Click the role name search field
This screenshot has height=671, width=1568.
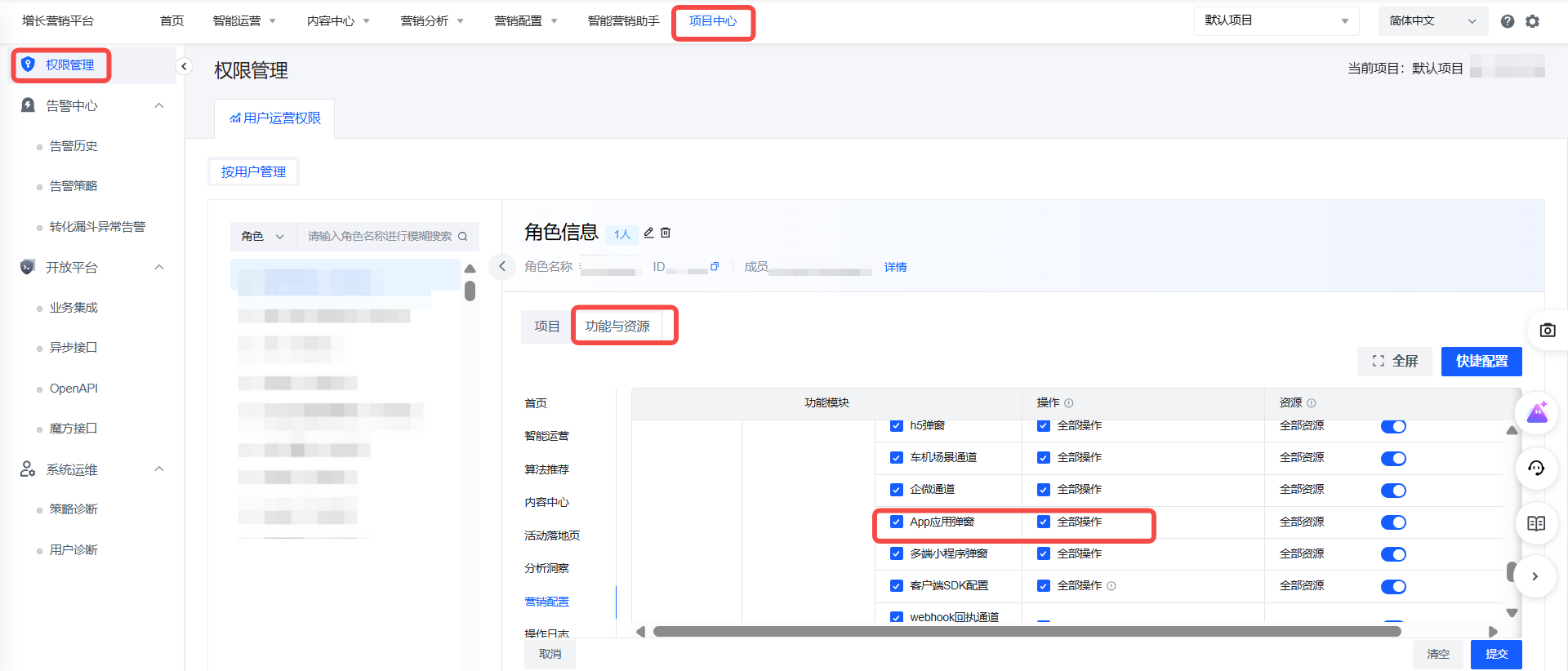(x=379, y=236)
